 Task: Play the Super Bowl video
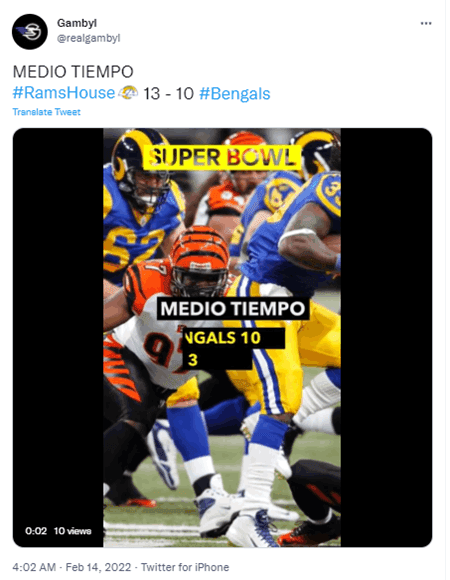click(222, 337)
